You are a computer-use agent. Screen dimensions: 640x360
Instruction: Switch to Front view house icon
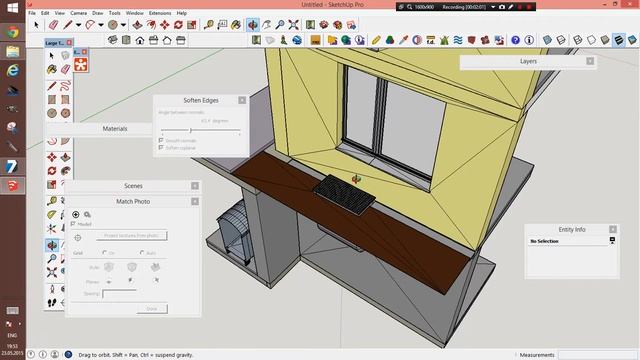(140, 40)
